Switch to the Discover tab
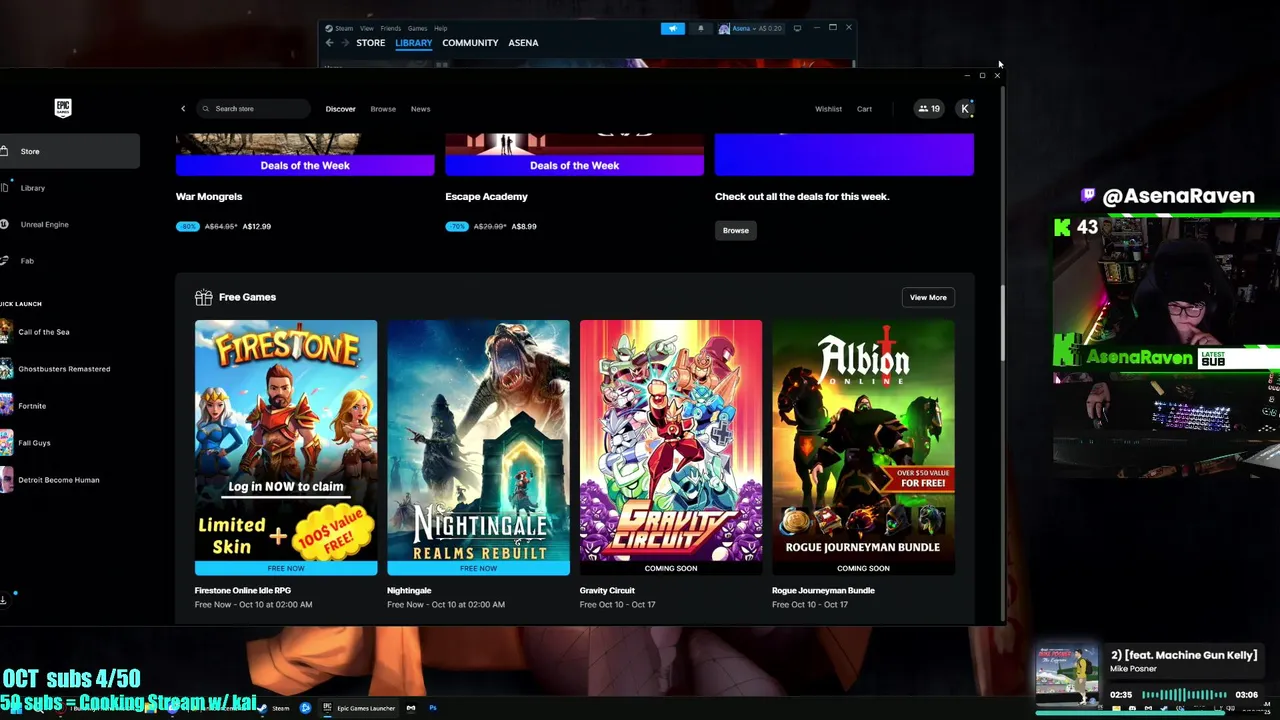Viewport: 1280px width, 720px height. 340,109
